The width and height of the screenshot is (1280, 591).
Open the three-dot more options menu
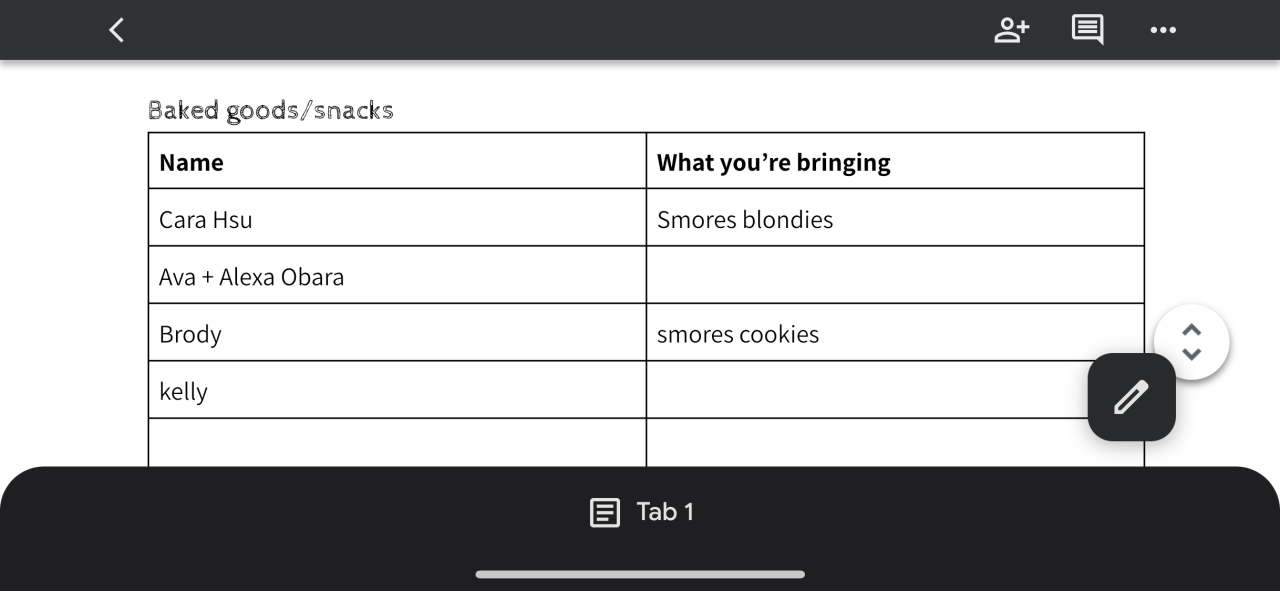[x=1163, y=30]
